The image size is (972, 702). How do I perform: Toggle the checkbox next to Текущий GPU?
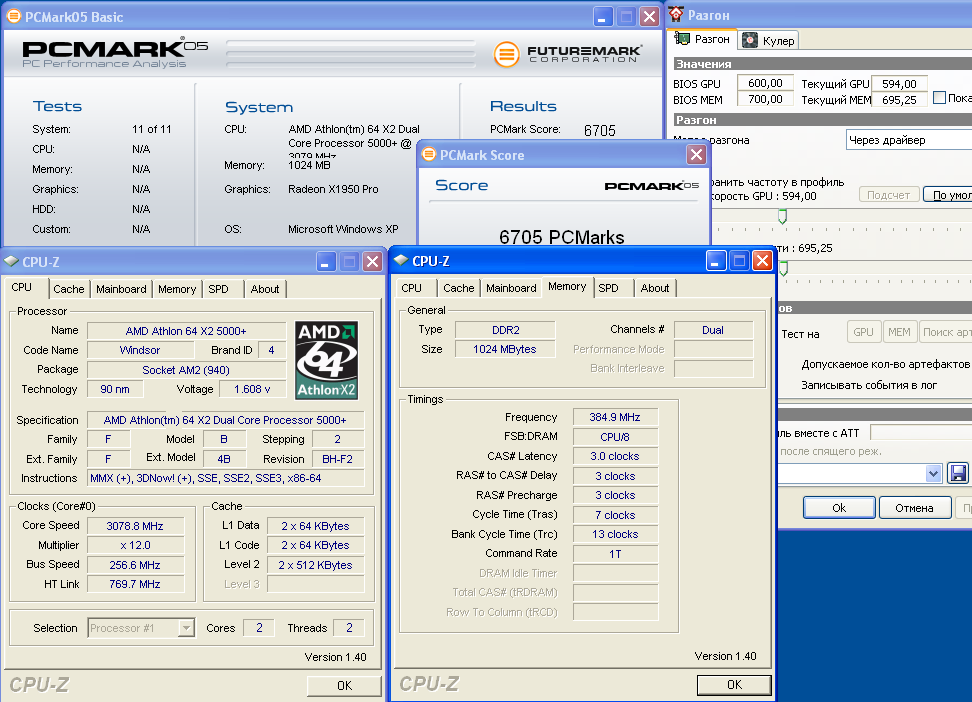(x=939, y=97)
